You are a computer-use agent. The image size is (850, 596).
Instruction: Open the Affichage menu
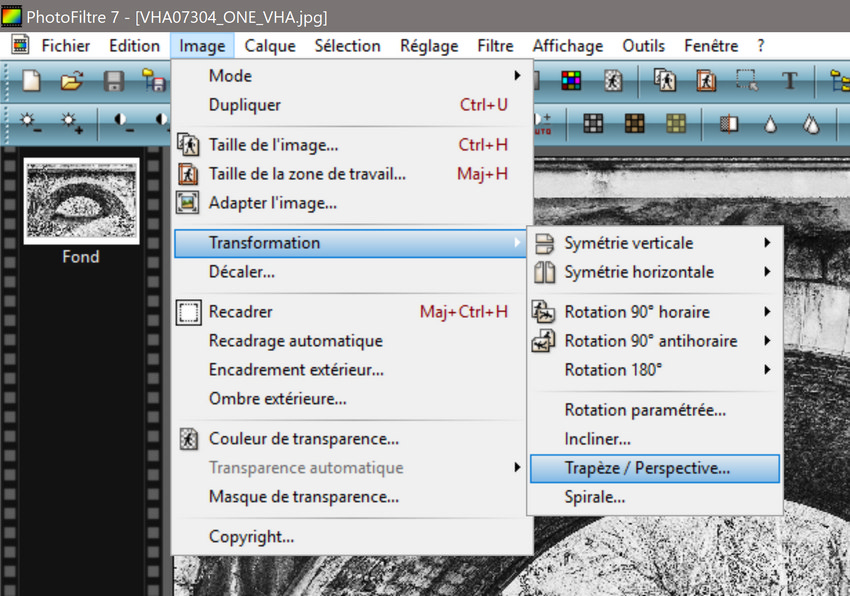point(568,46)
